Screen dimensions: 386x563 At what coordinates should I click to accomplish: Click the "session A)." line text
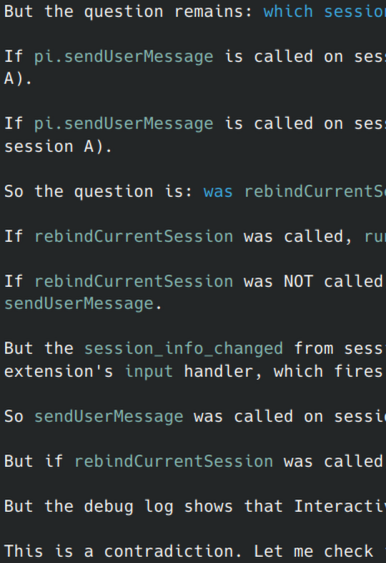tap(58, 146)
